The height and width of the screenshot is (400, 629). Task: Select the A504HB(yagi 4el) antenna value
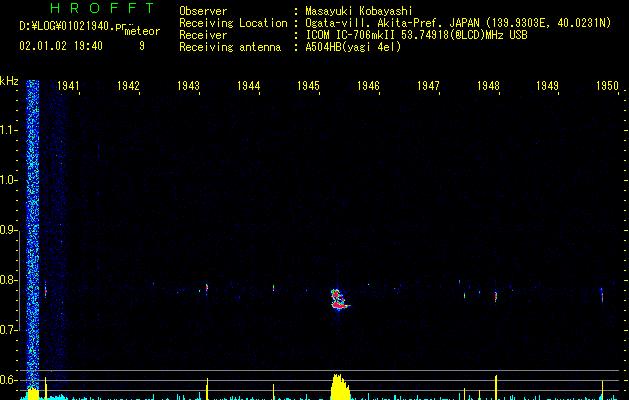pyautogui.click(x=353, y=47)
